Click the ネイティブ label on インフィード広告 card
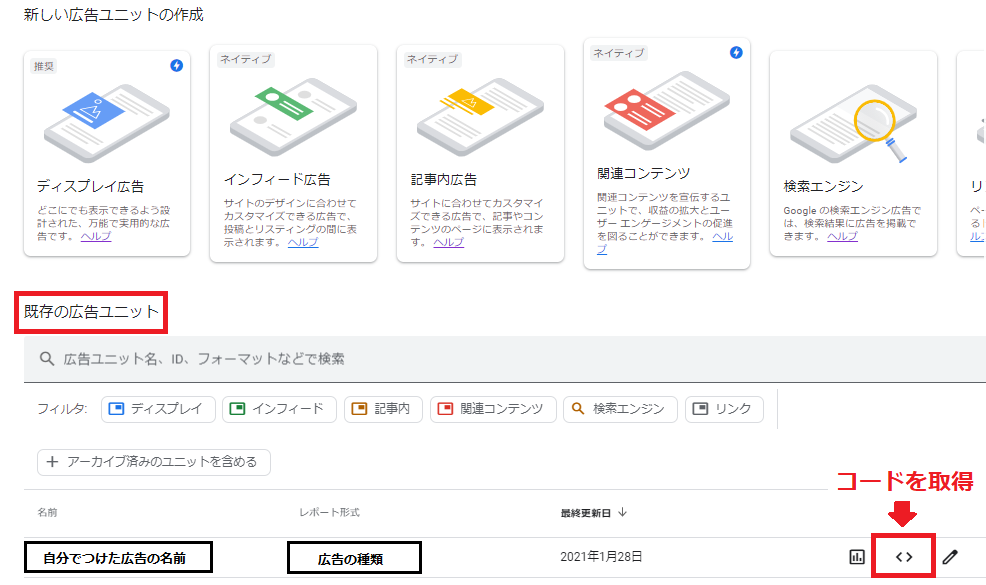Viewport: 986px width, 585px height. 245,59
